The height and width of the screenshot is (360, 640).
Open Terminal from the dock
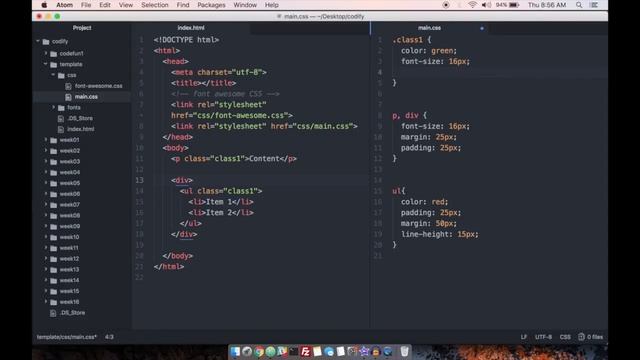point(293,351)
